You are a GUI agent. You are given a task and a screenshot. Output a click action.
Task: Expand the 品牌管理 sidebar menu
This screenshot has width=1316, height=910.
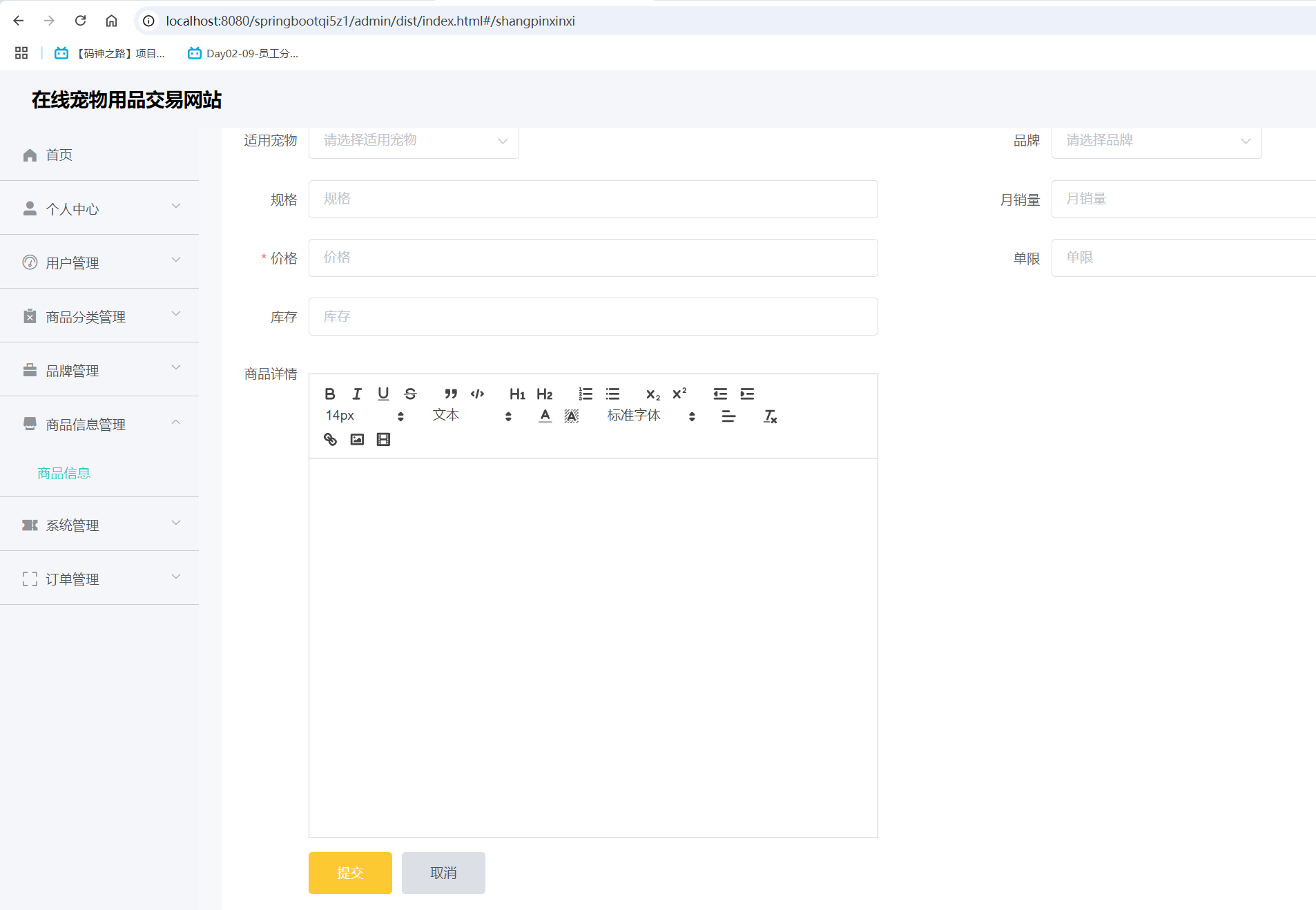(x=99, y=369)
